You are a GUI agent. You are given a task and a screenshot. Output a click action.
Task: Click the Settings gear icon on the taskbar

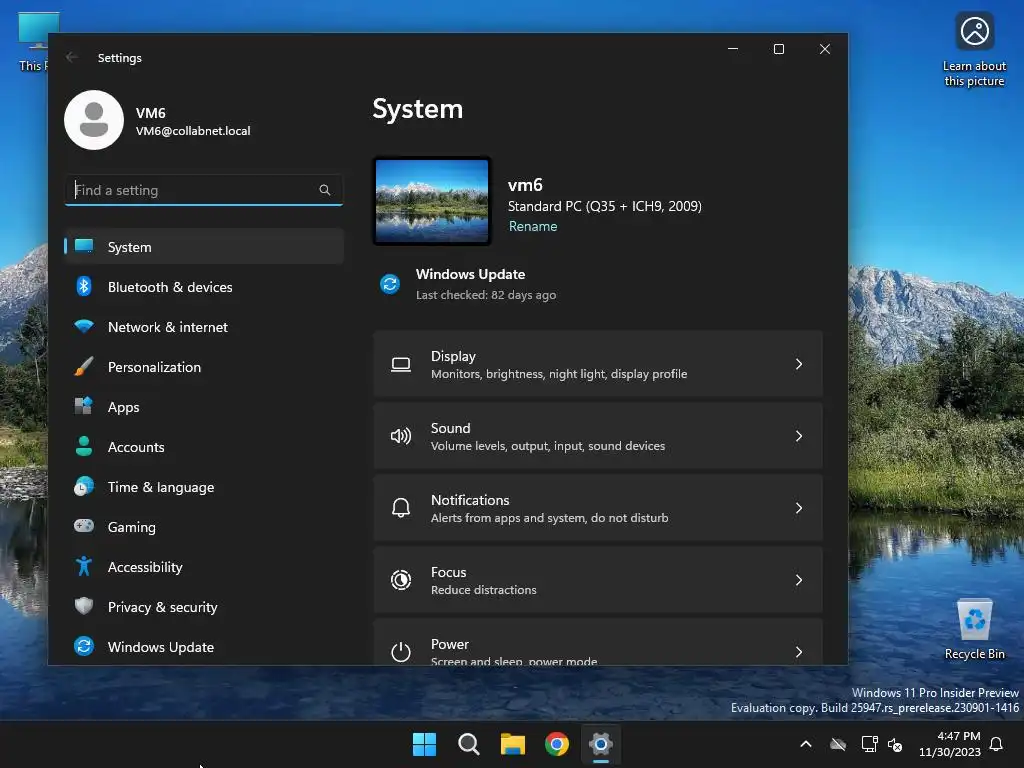[601, 744]
